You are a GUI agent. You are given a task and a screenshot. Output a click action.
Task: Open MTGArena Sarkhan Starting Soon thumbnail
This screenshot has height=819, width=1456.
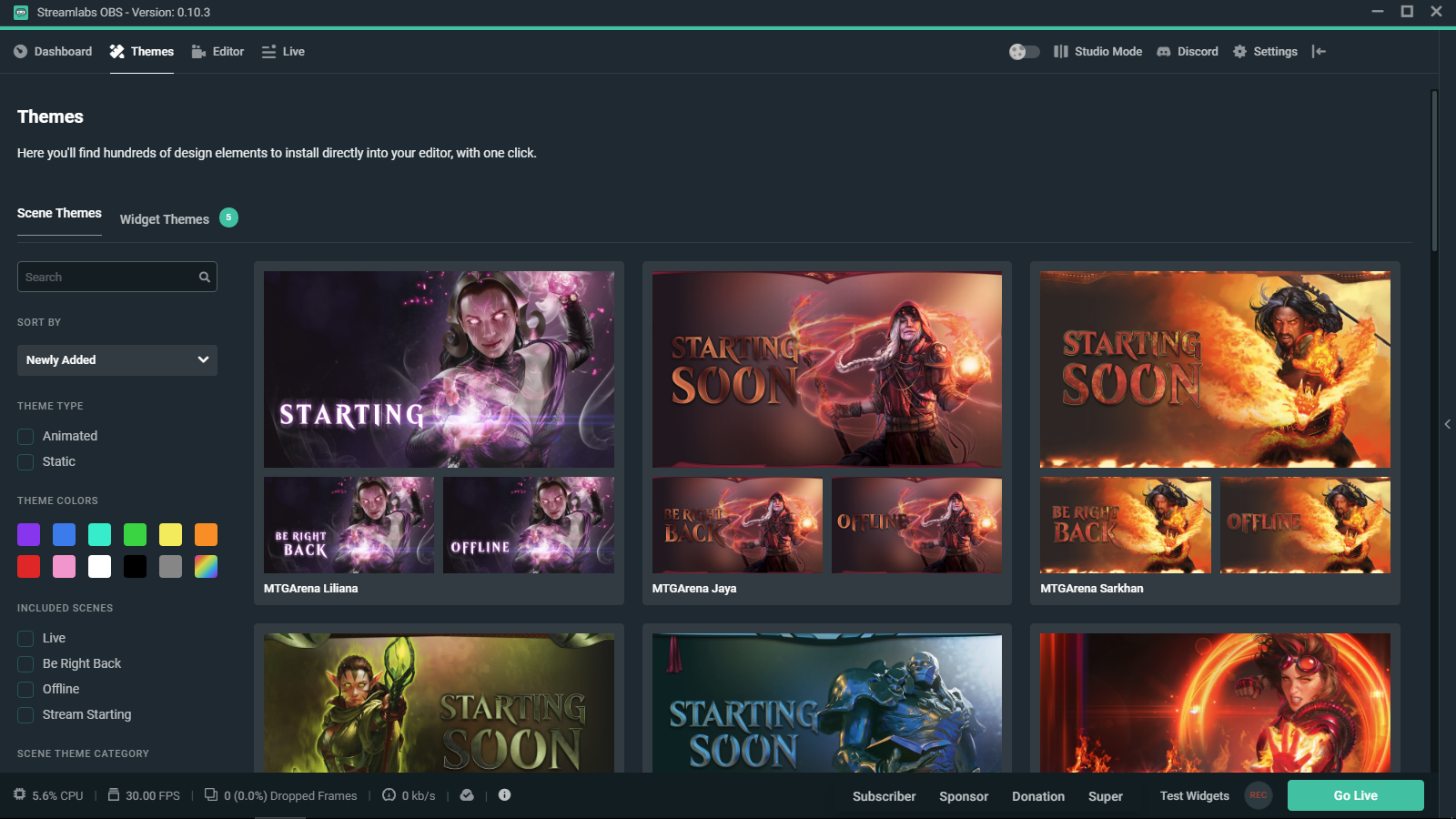1215,369
